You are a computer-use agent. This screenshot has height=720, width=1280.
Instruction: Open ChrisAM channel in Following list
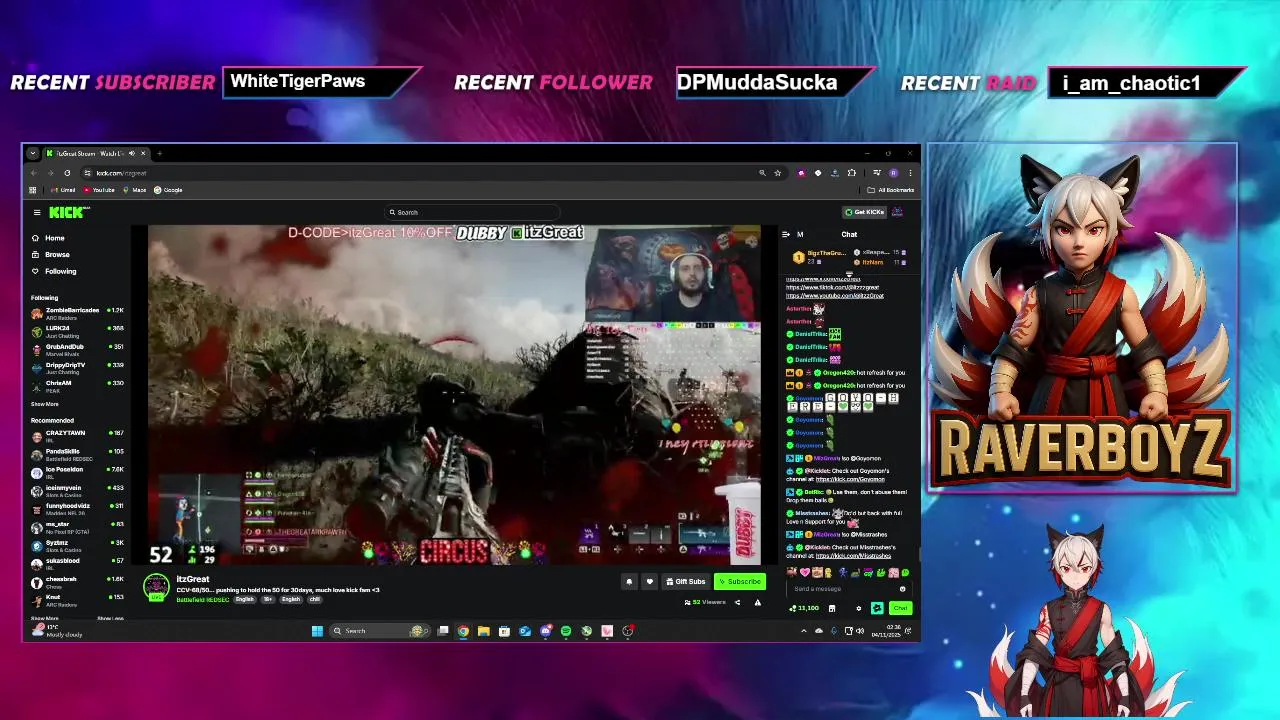(x=78, y=385)
